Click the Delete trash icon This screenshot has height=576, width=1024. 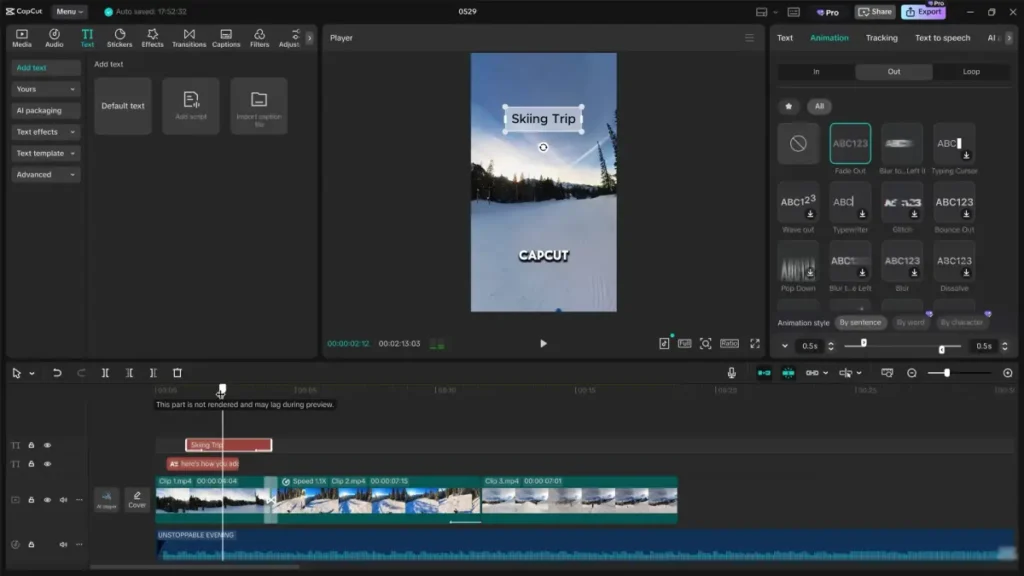[177, 373]
